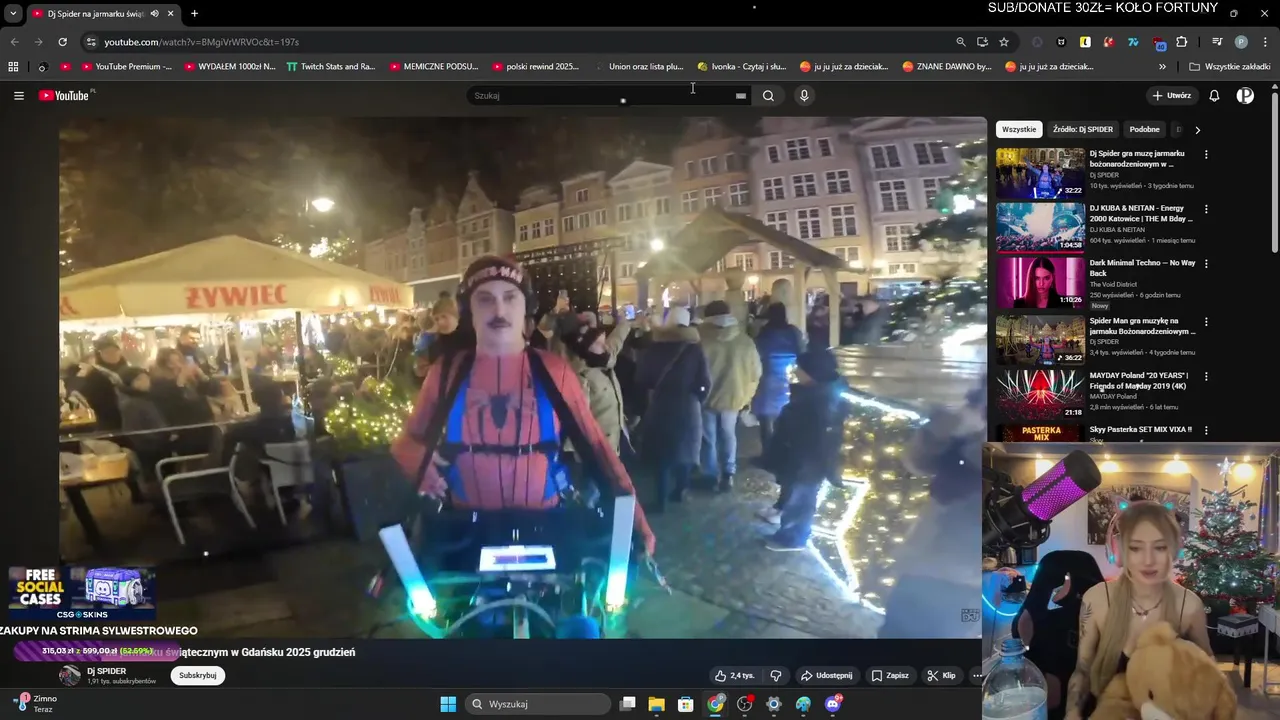The height and width of the screenshot is (720, 1280).
Task: Open the zoom magnifier in address bar
Action: (961, 42)
